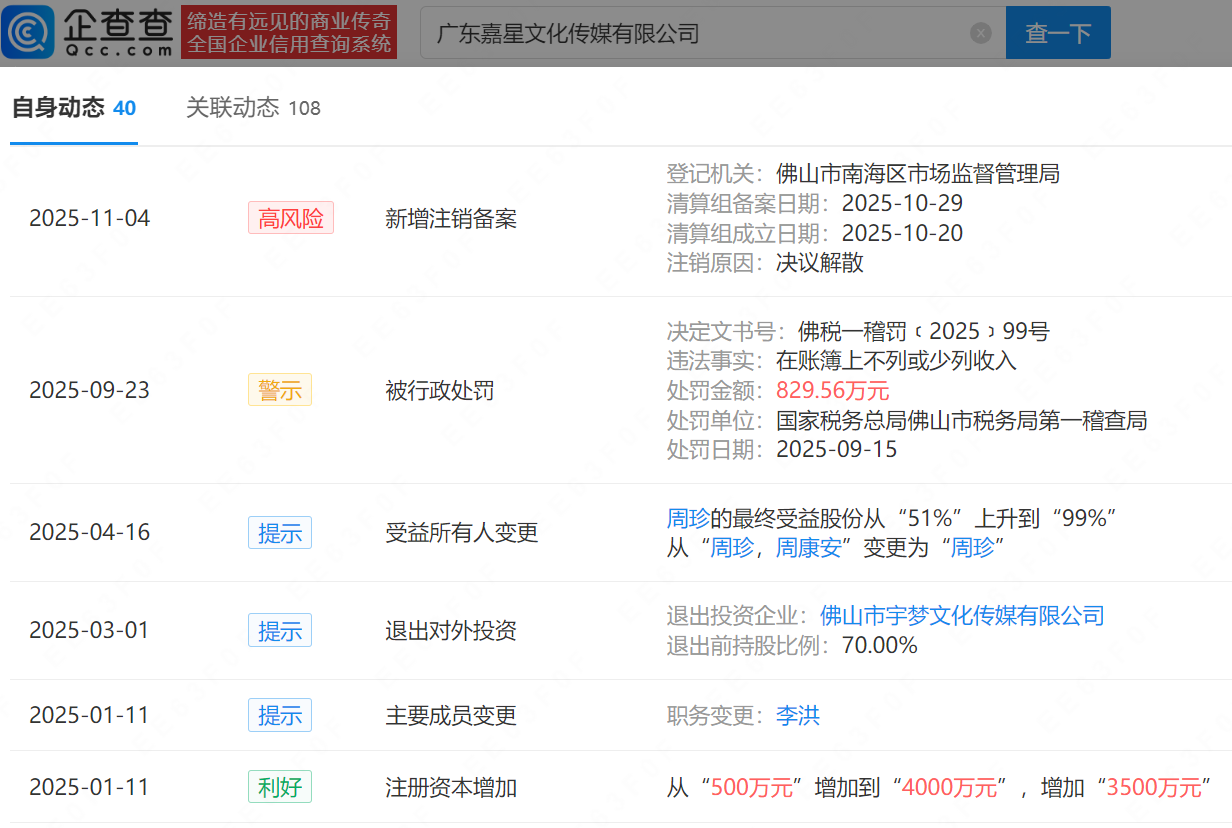Click the 被行政处罚 event title
1232x828 pixels.
[x=439, y=390]
